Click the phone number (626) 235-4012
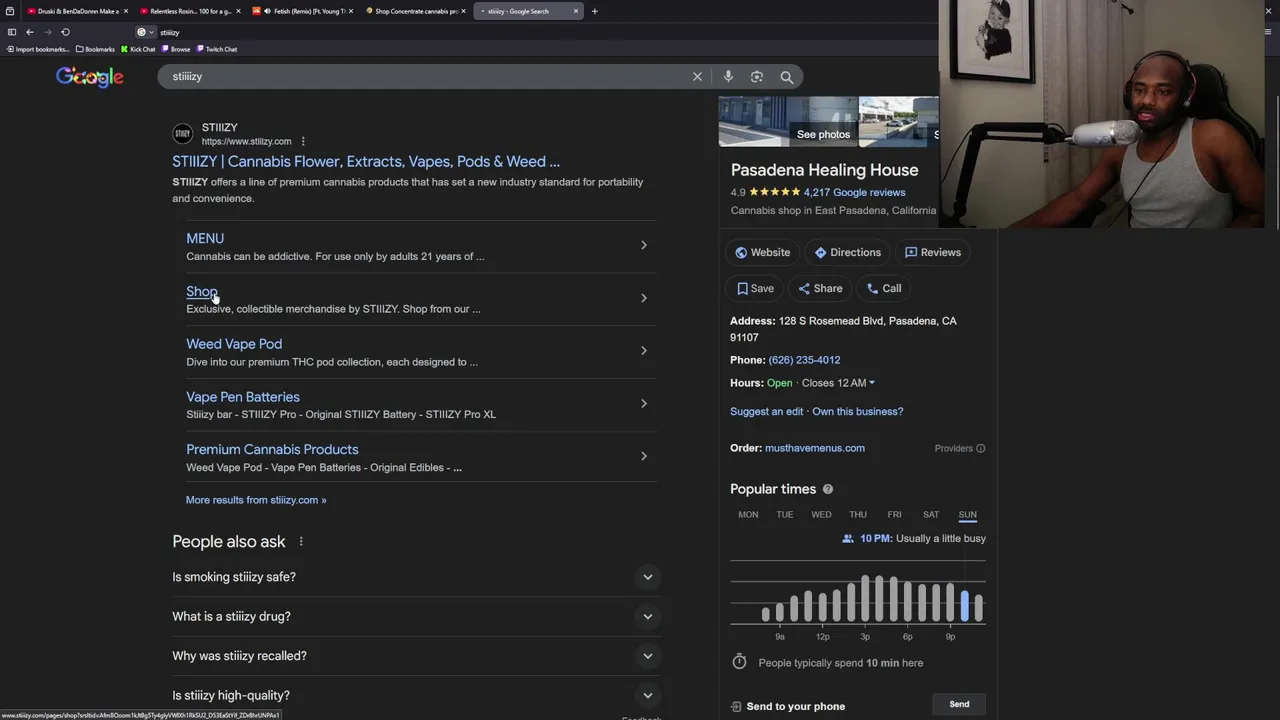The height and width of the screenshot is (720, 1280). point(804,360)
